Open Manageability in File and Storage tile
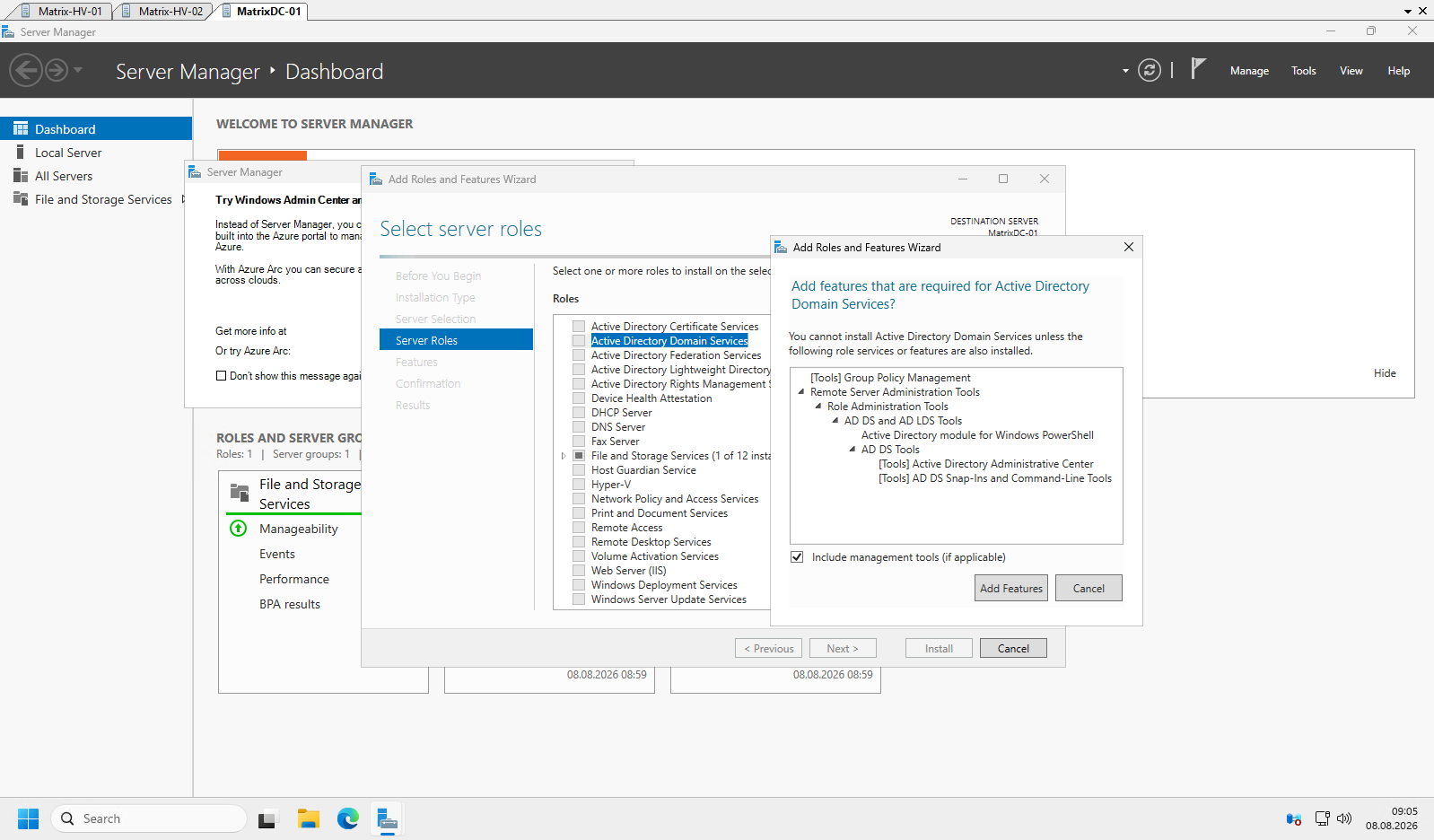 pos(299,529)
